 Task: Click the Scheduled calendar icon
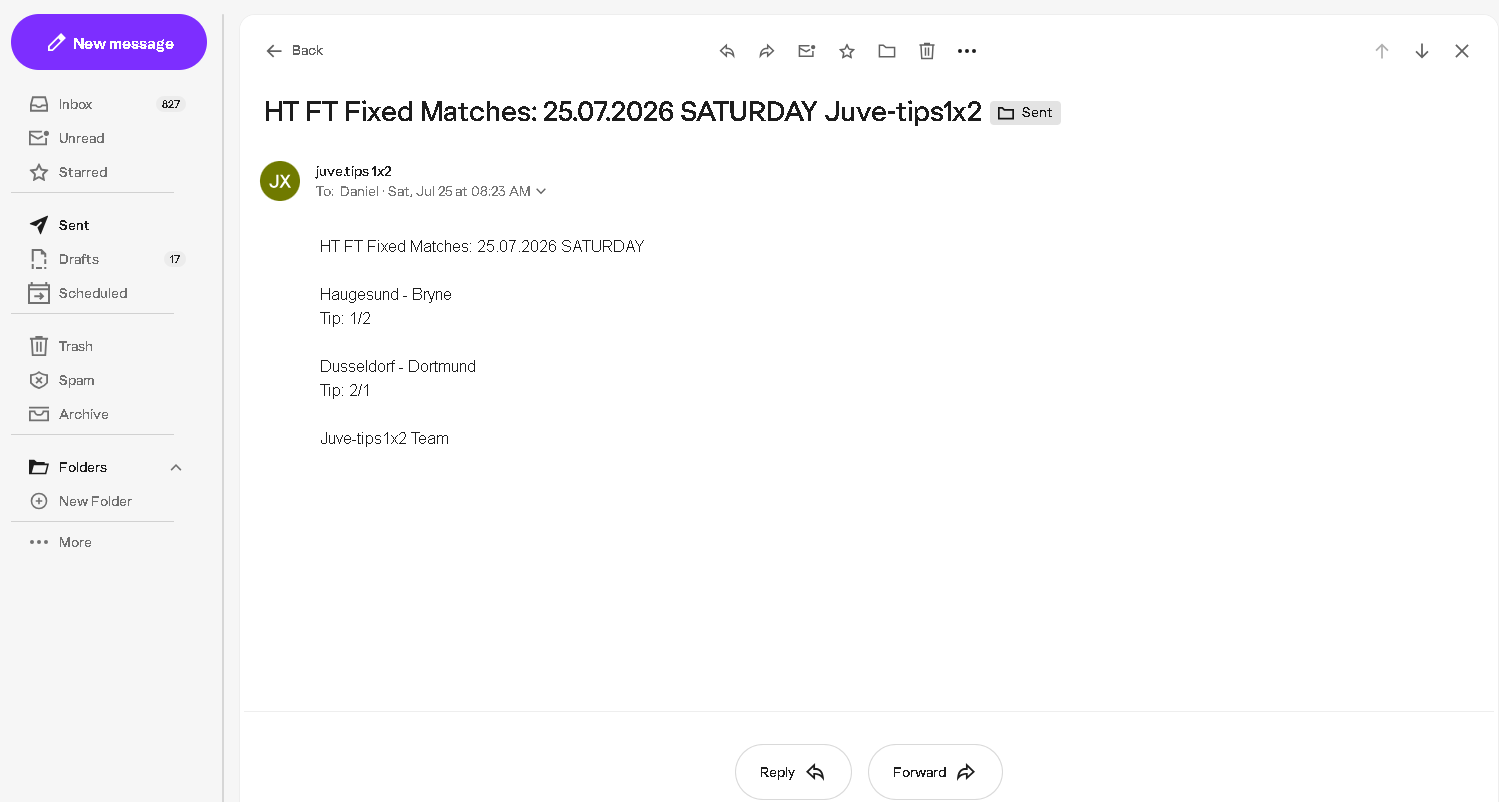39,293
